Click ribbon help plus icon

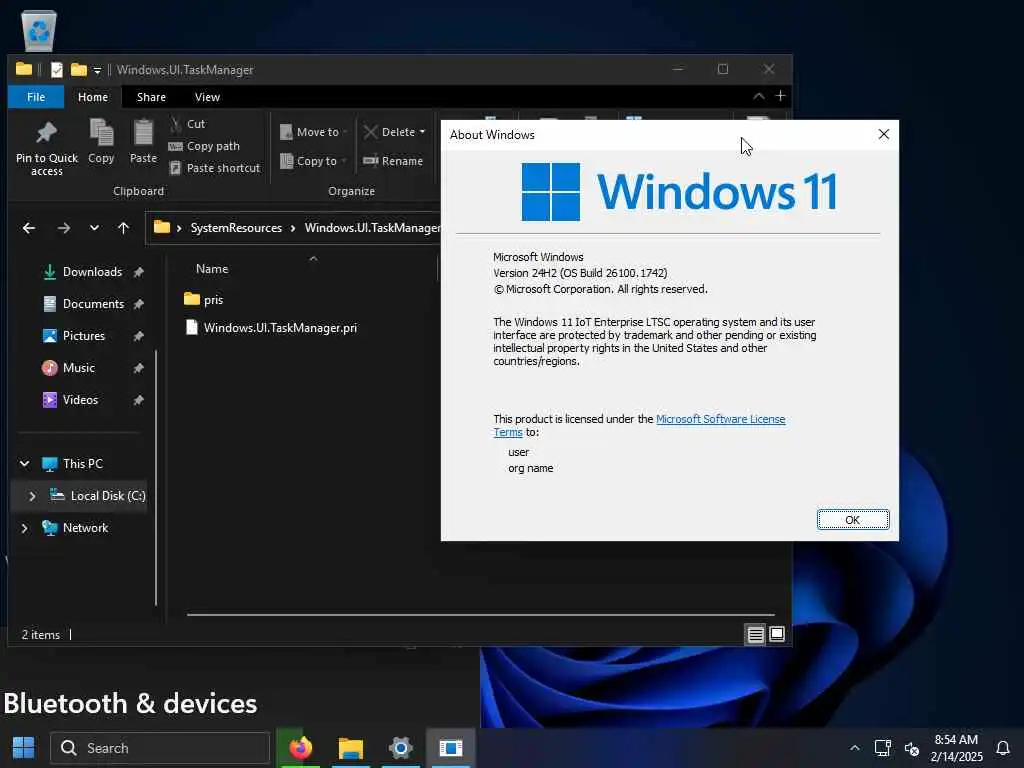780,96
